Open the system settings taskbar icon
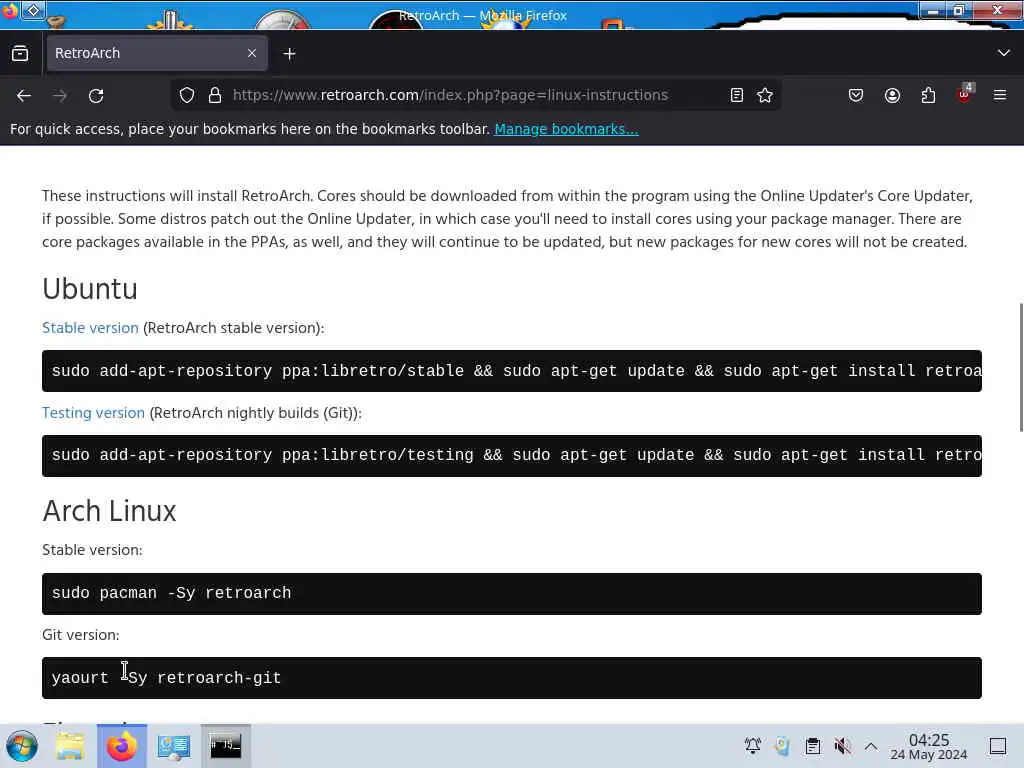This screenshot has height=768, width=1024. 174,746
